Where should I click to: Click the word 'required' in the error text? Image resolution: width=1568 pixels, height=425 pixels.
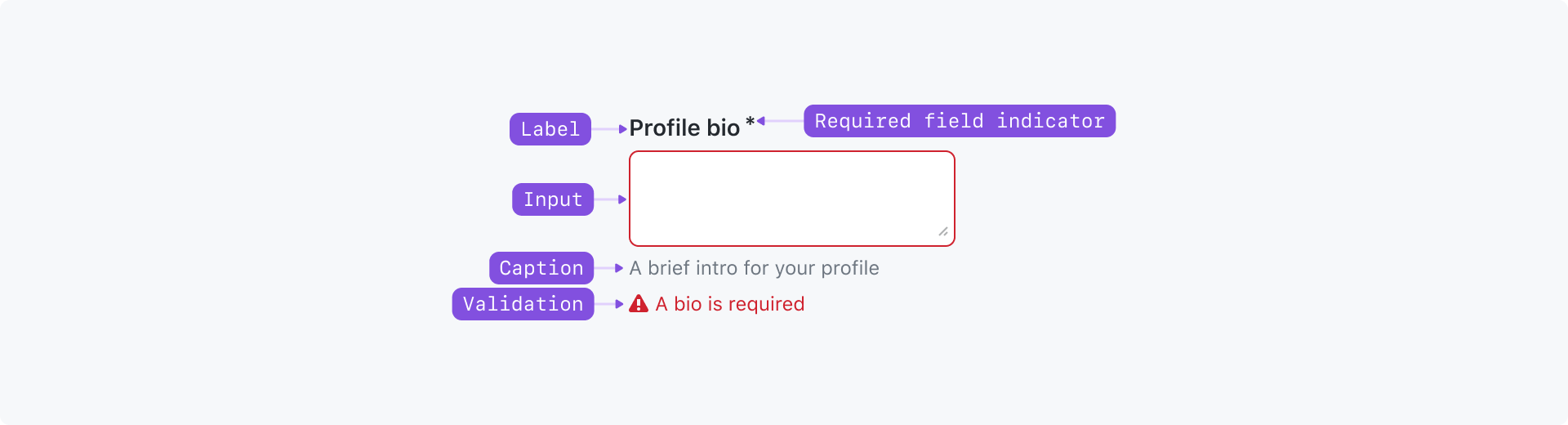[766, 304]
